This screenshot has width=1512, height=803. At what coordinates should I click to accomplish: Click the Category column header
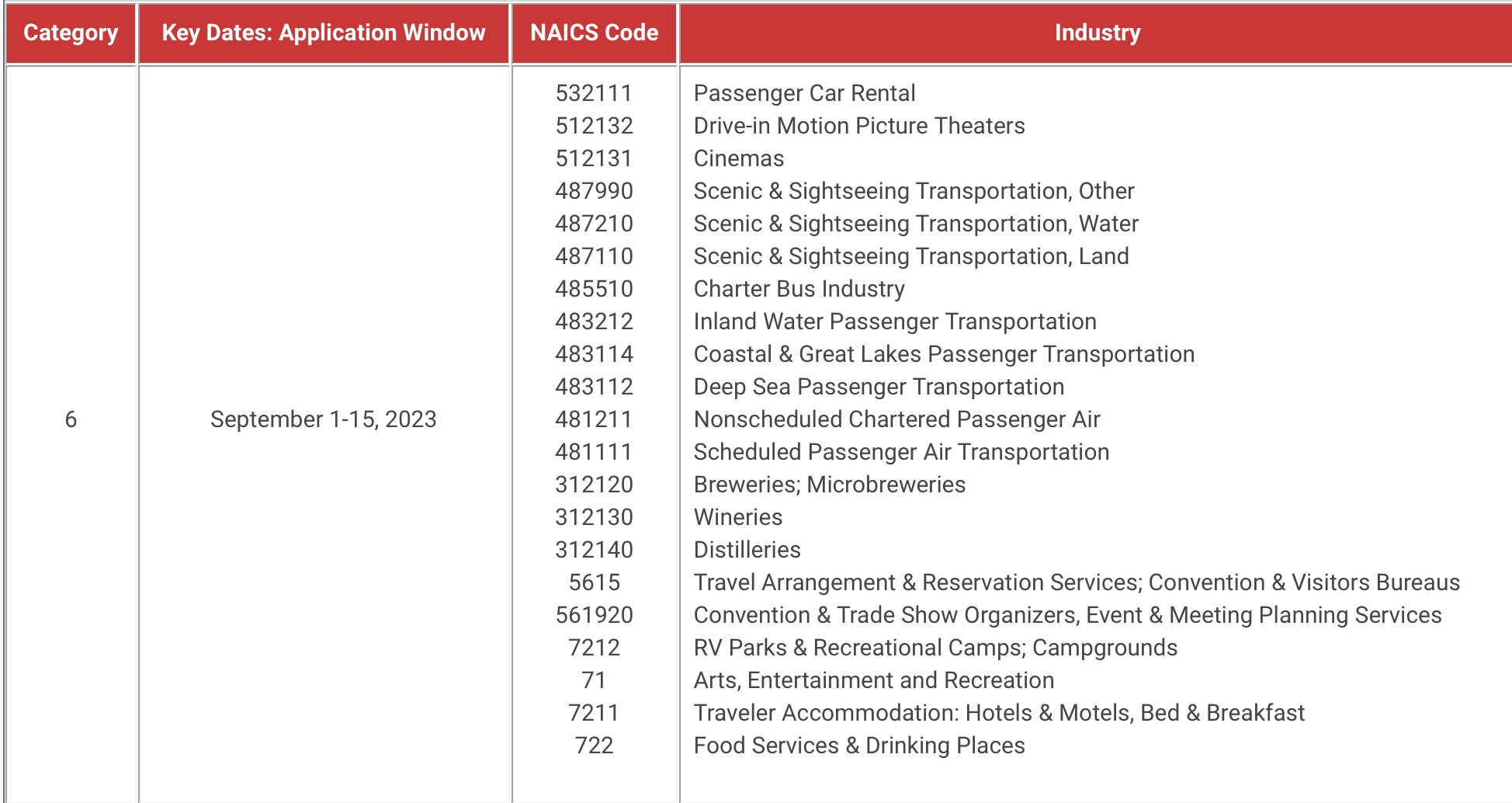[x=71, y=33]
